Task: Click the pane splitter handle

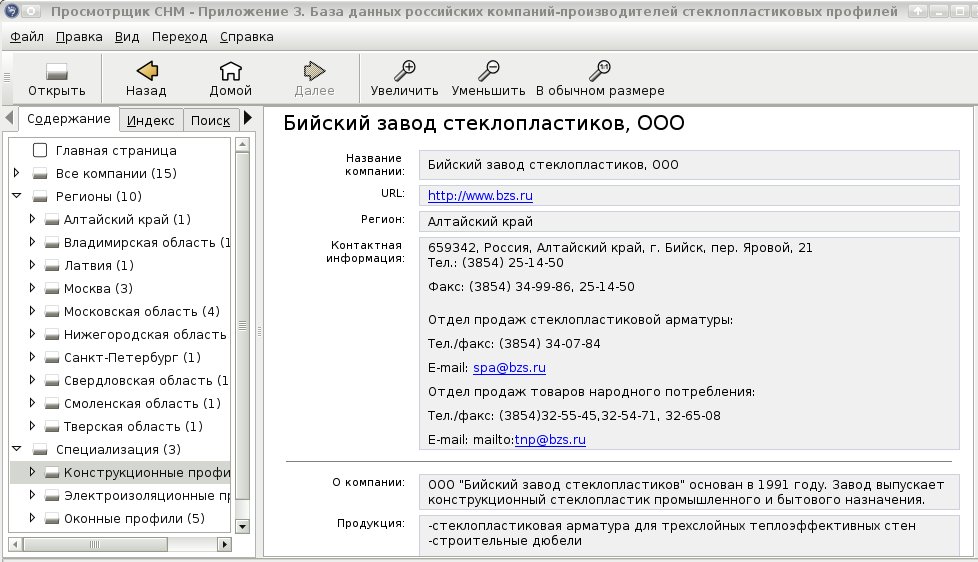Action: (x=259, y=332)
